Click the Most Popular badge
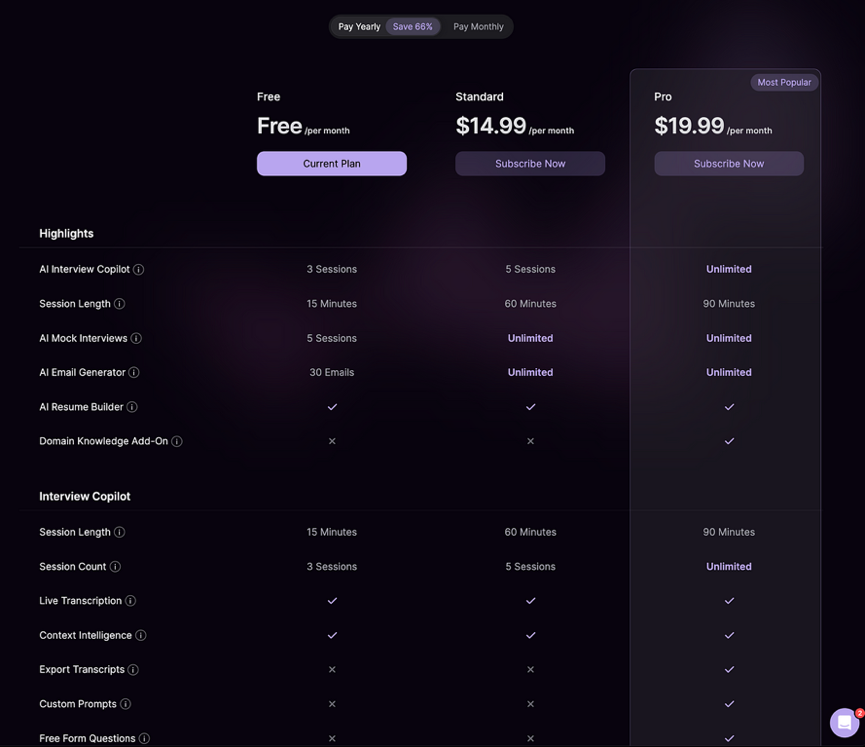The height and width of the screenshot is (747, 865). coord(784,82)
